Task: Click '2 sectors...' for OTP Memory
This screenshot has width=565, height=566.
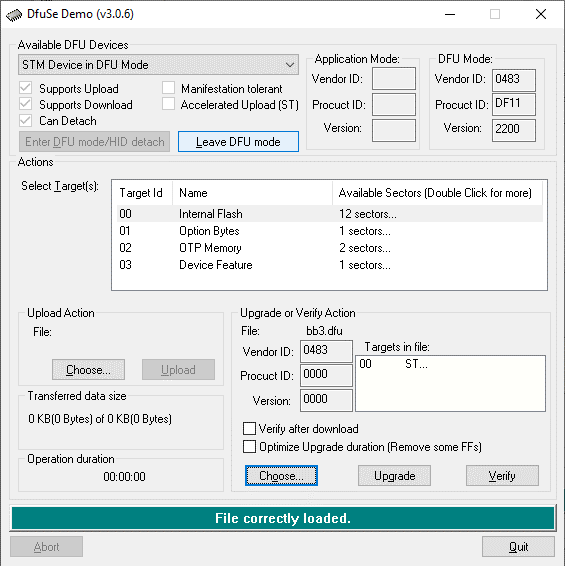Action: point(365,248)
